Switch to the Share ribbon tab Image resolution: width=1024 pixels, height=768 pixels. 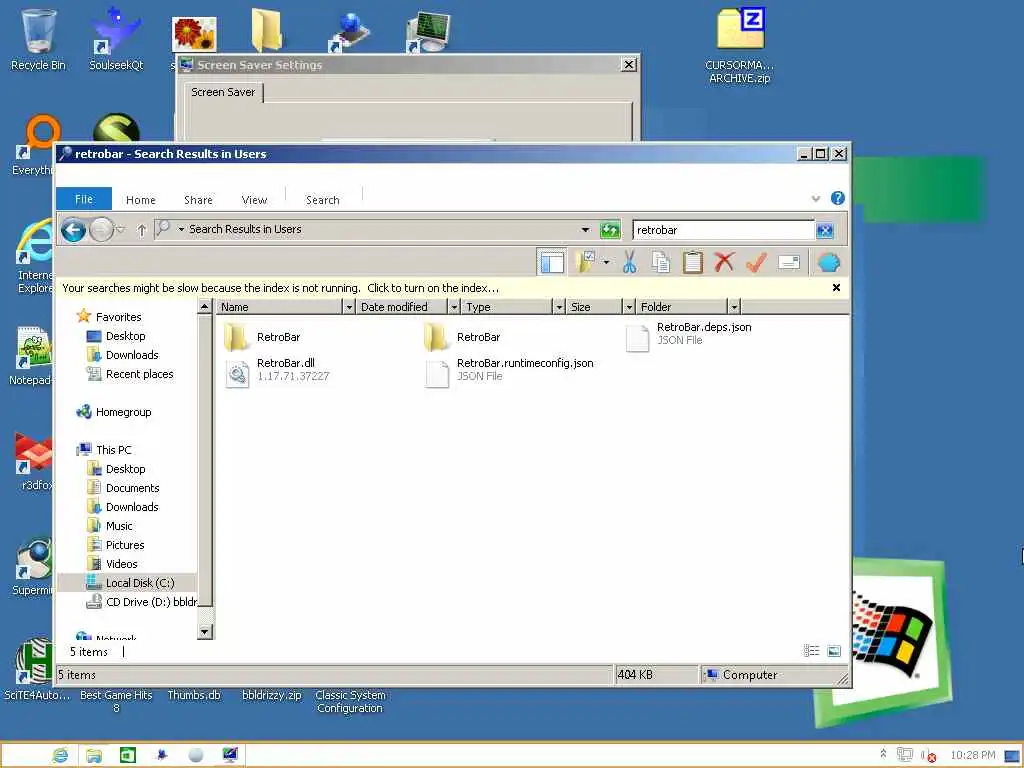point(198,200)
